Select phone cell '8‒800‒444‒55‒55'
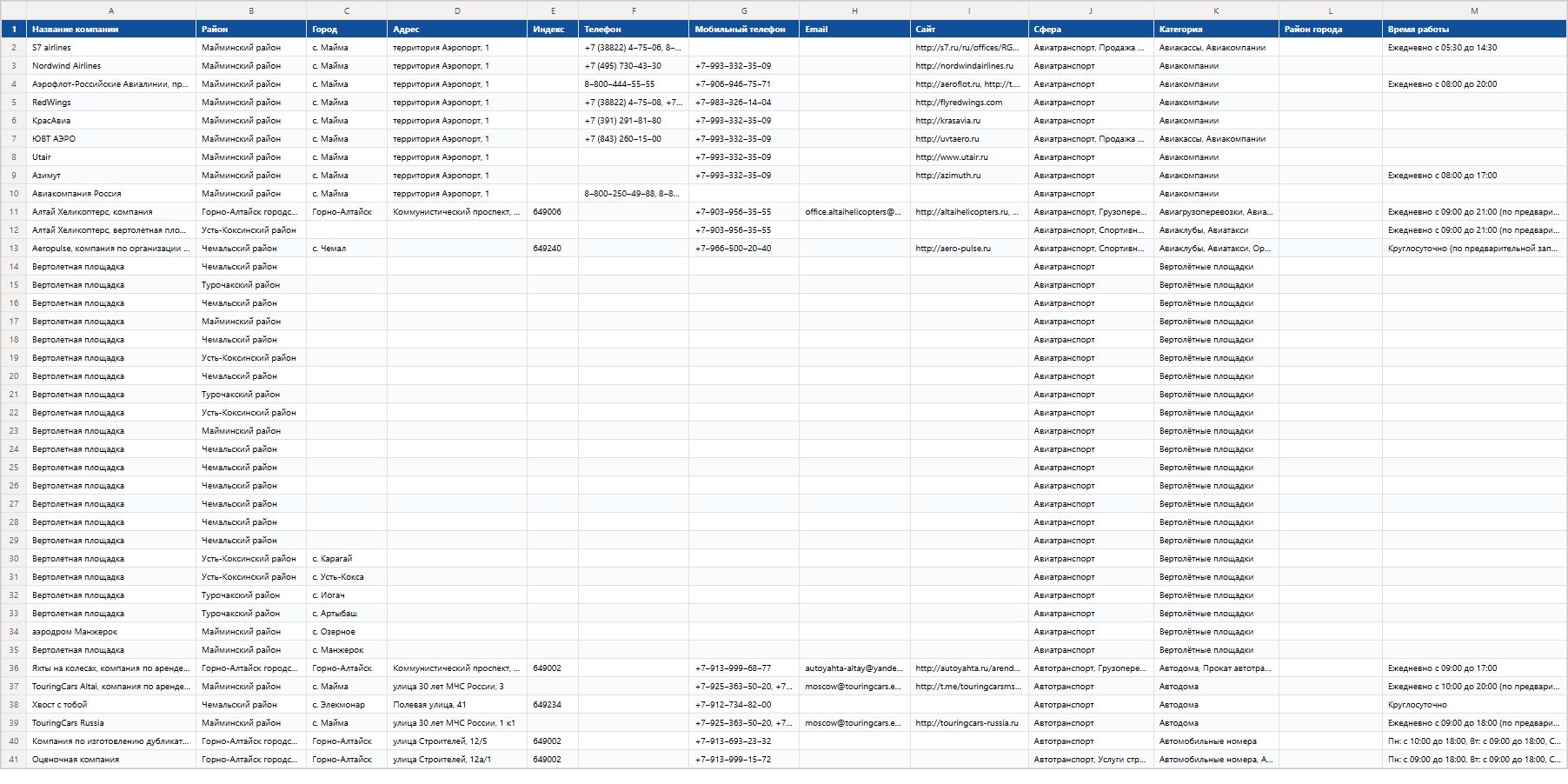This screenshot has width=1568, height=784. [x=634, y=84]
